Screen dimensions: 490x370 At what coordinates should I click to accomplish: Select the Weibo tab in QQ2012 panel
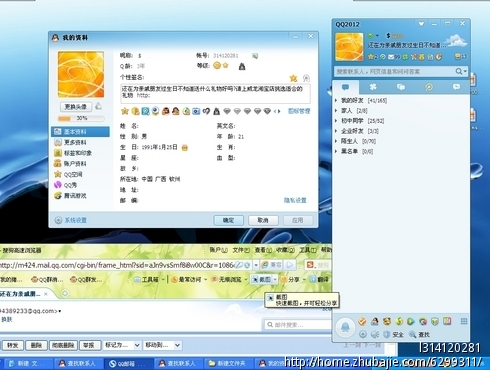click(429, 87)
